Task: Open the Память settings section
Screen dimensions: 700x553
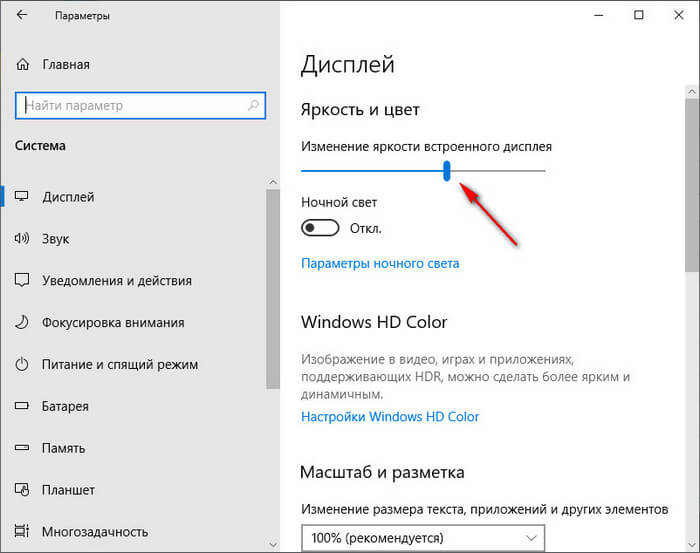Action: (x=65, y=448)
